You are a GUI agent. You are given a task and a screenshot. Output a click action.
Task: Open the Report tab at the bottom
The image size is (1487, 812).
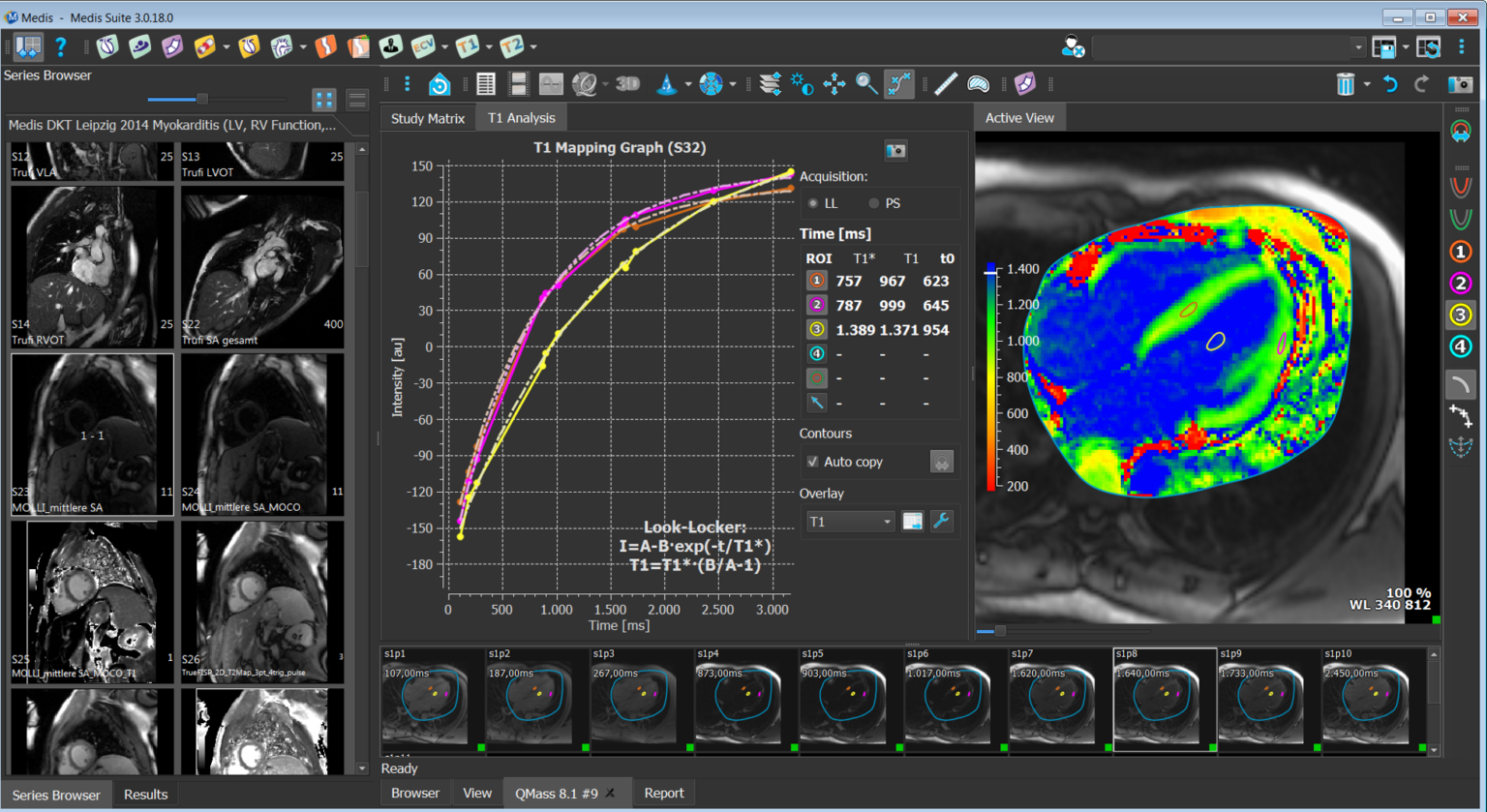pos(664,793)
